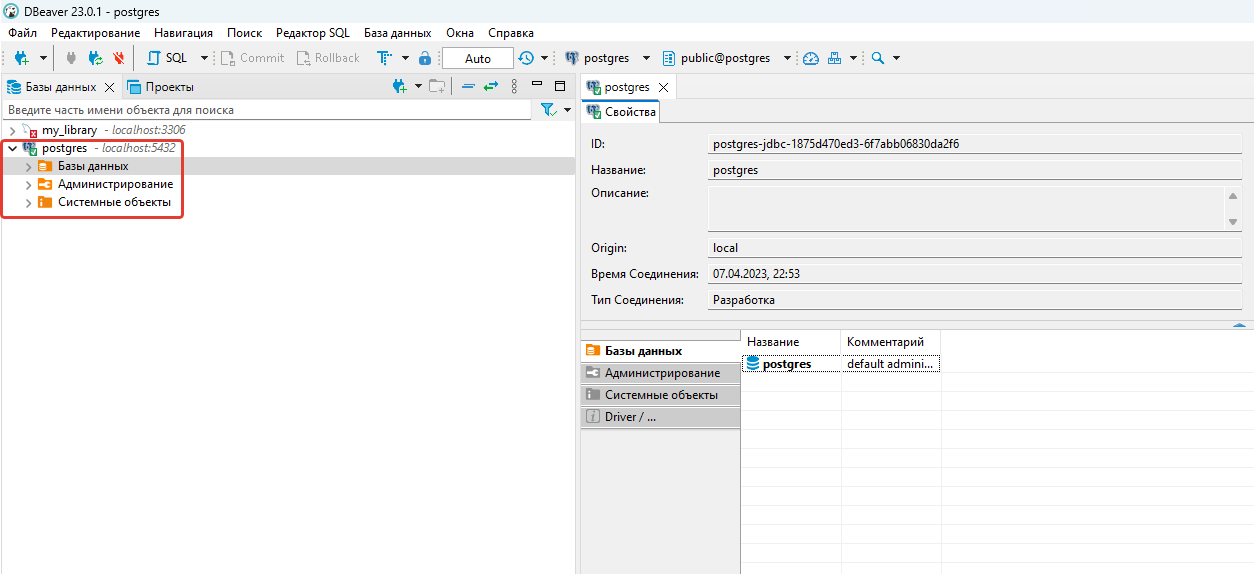The image size is (1254, 574).
Task: Minimize the navigator panel
Action: 537,84
